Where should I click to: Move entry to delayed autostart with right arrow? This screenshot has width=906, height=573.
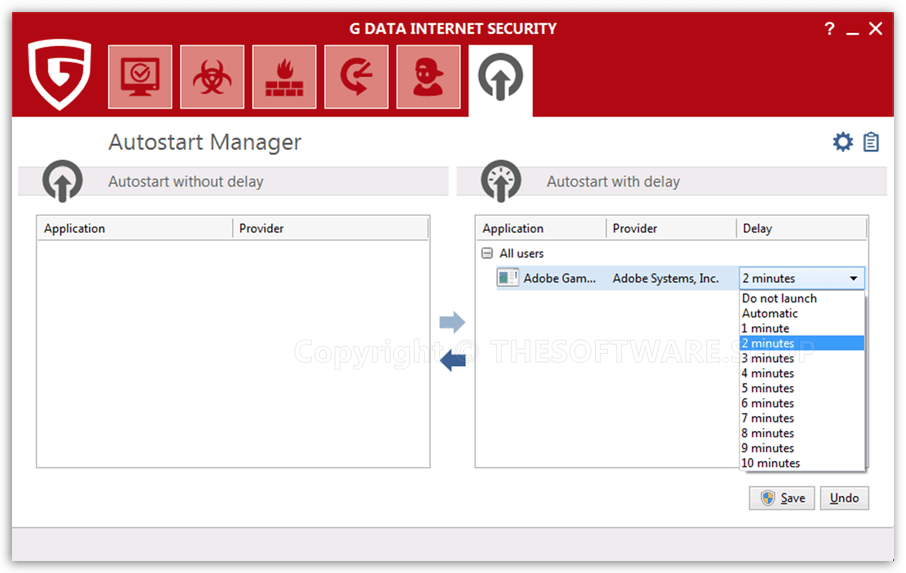coord(452,322)
